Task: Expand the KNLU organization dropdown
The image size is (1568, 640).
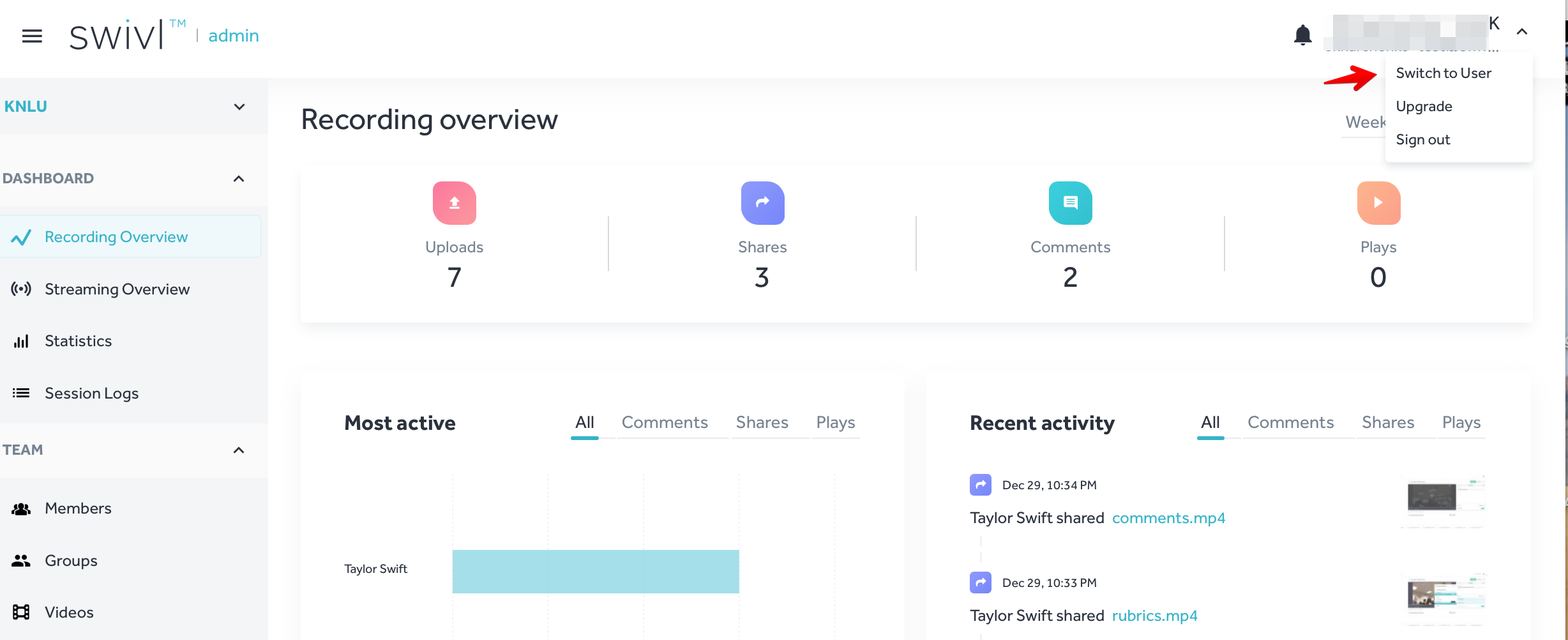Action: [239, 107]
